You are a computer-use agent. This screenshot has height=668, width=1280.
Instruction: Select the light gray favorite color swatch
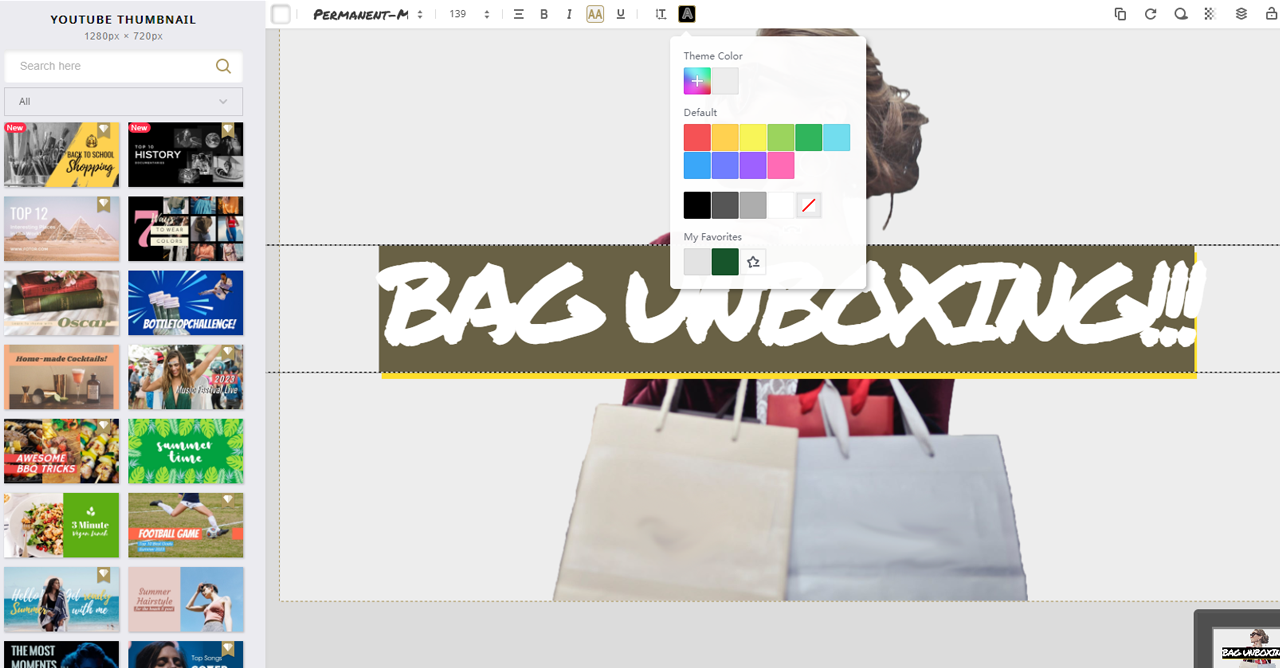[697, 262]
